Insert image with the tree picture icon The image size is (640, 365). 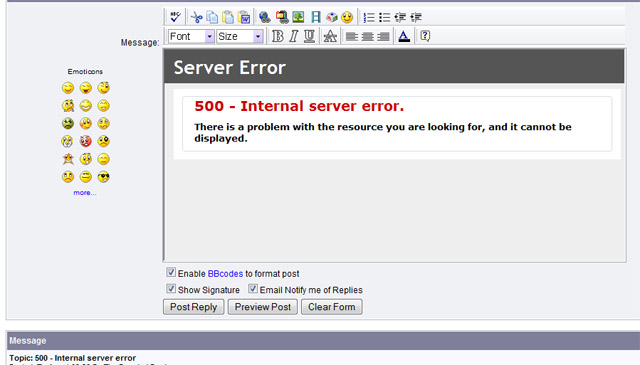pos(298,17)
